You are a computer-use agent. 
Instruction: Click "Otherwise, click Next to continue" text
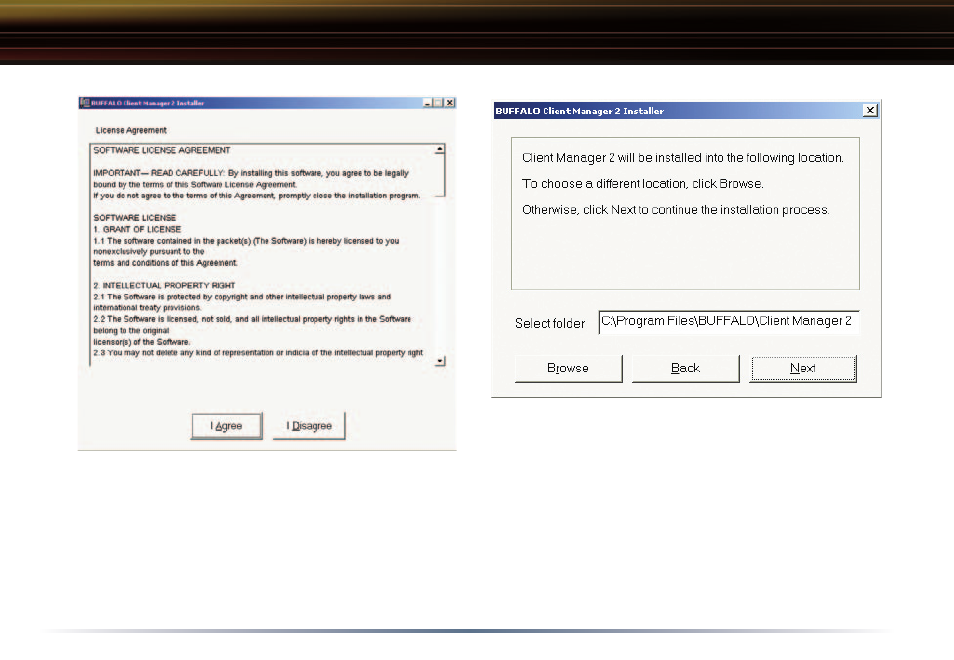pyautogui.click(x=675, y=210)
